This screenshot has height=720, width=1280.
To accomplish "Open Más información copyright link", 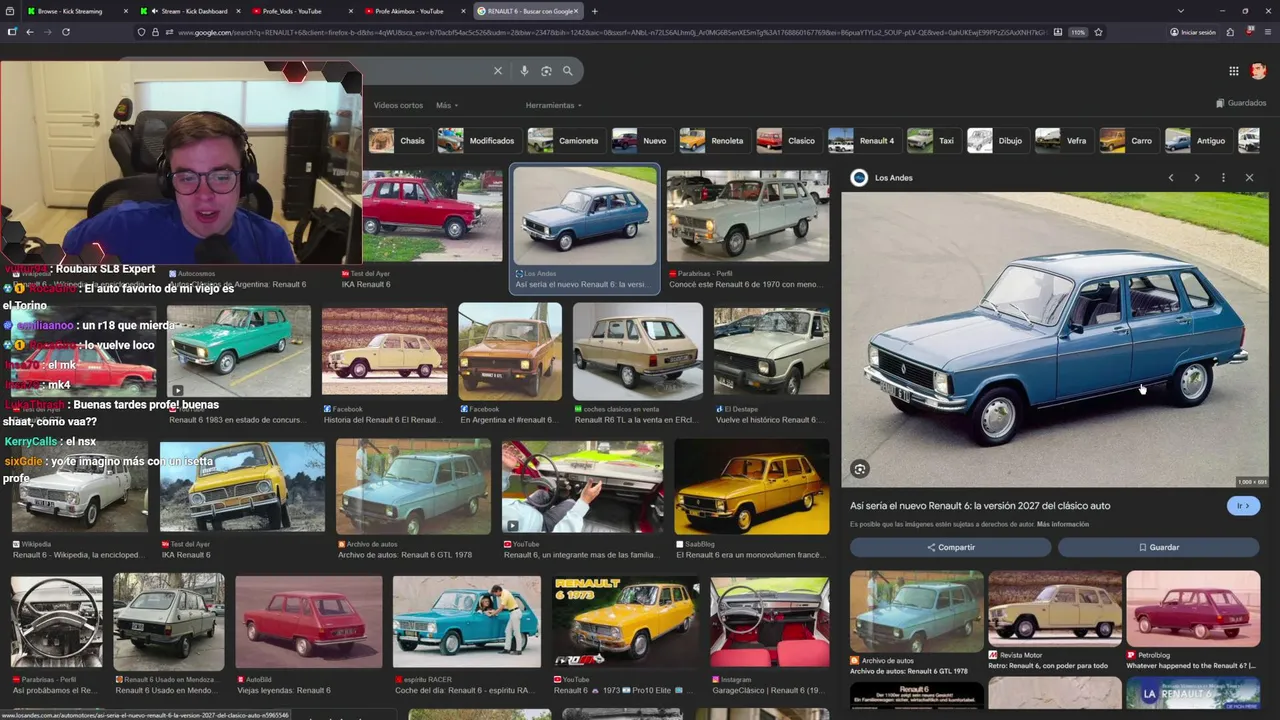I will tap(1063, 524).
